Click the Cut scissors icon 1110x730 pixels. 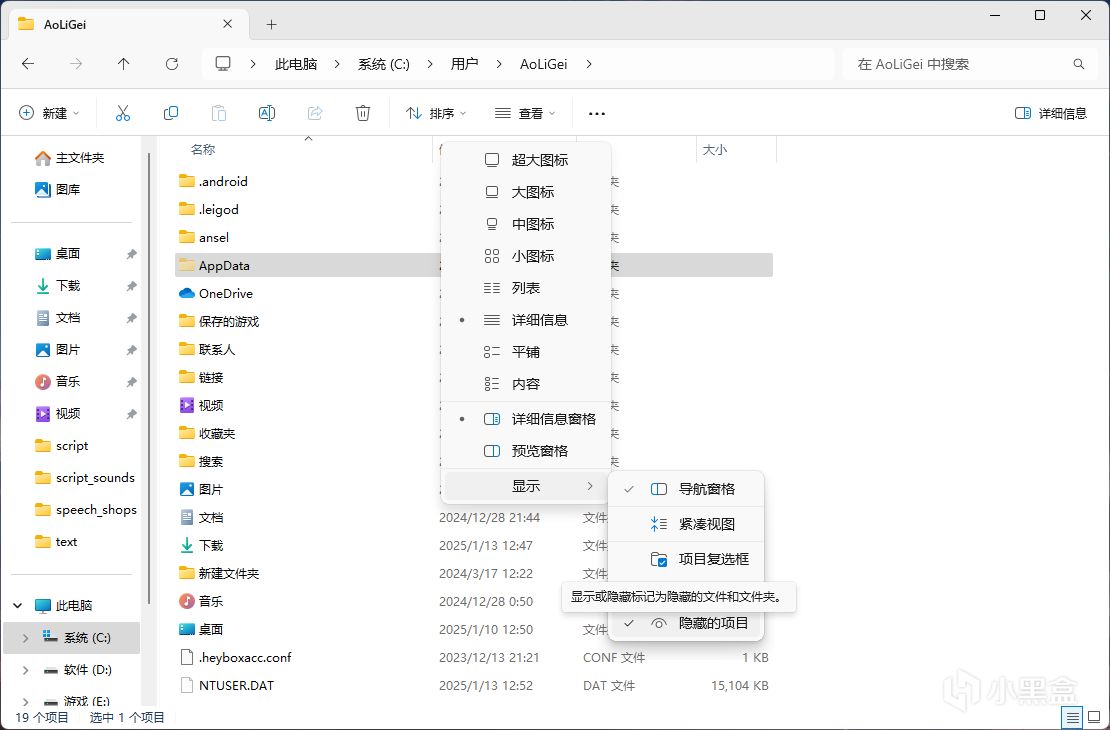coord(122,113)
